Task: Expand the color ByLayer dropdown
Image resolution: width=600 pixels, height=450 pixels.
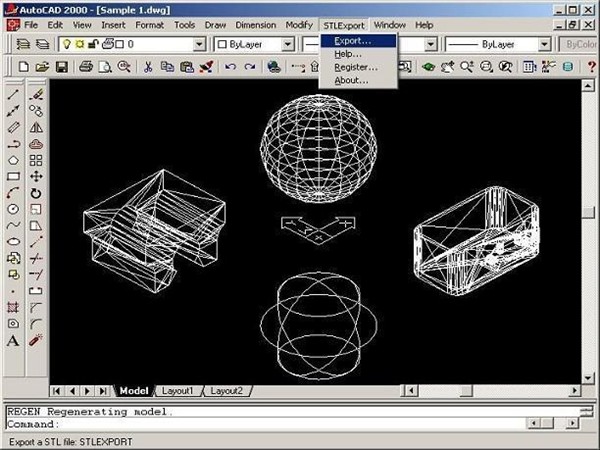Action: tap(288, 45)
